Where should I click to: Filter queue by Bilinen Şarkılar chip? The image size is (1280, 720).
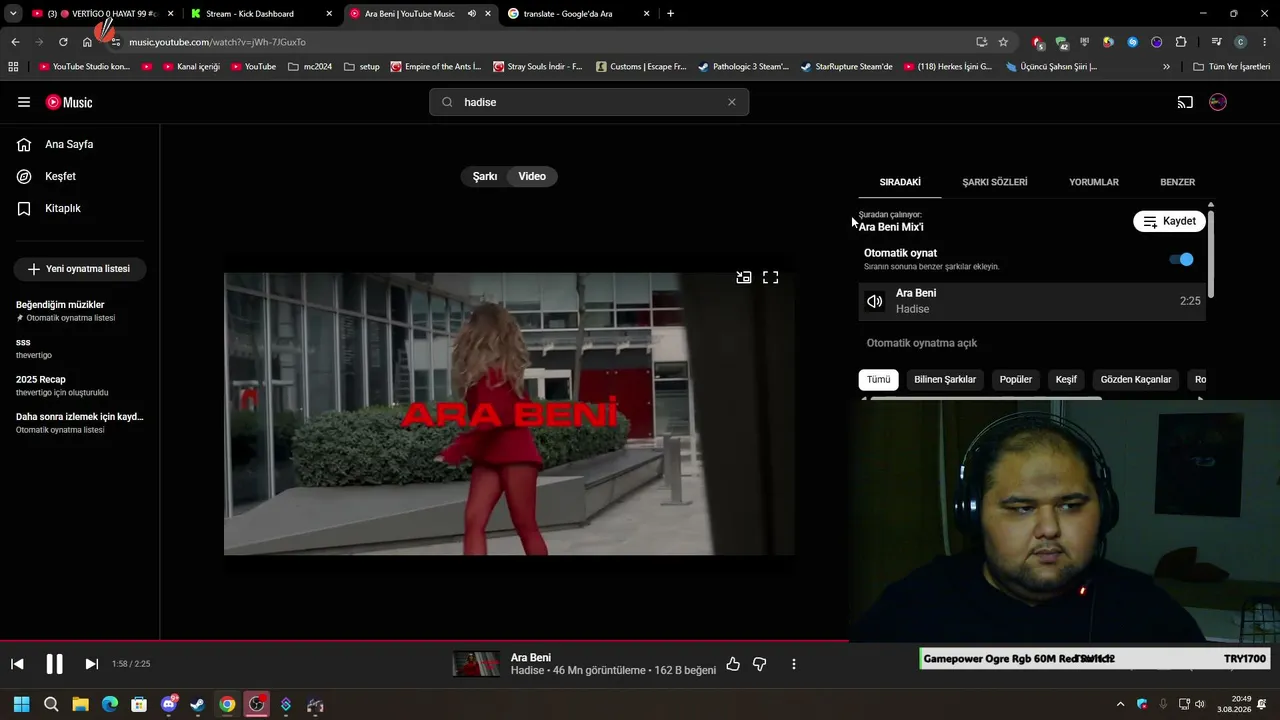point(945,380)
